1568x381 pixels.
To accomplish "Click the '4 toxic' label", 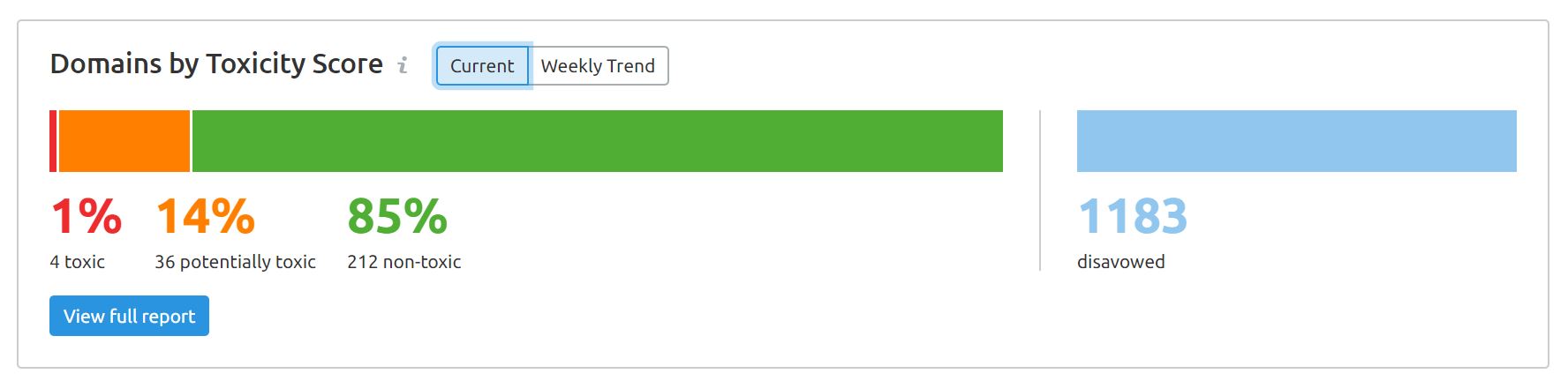I will point(78,262).
